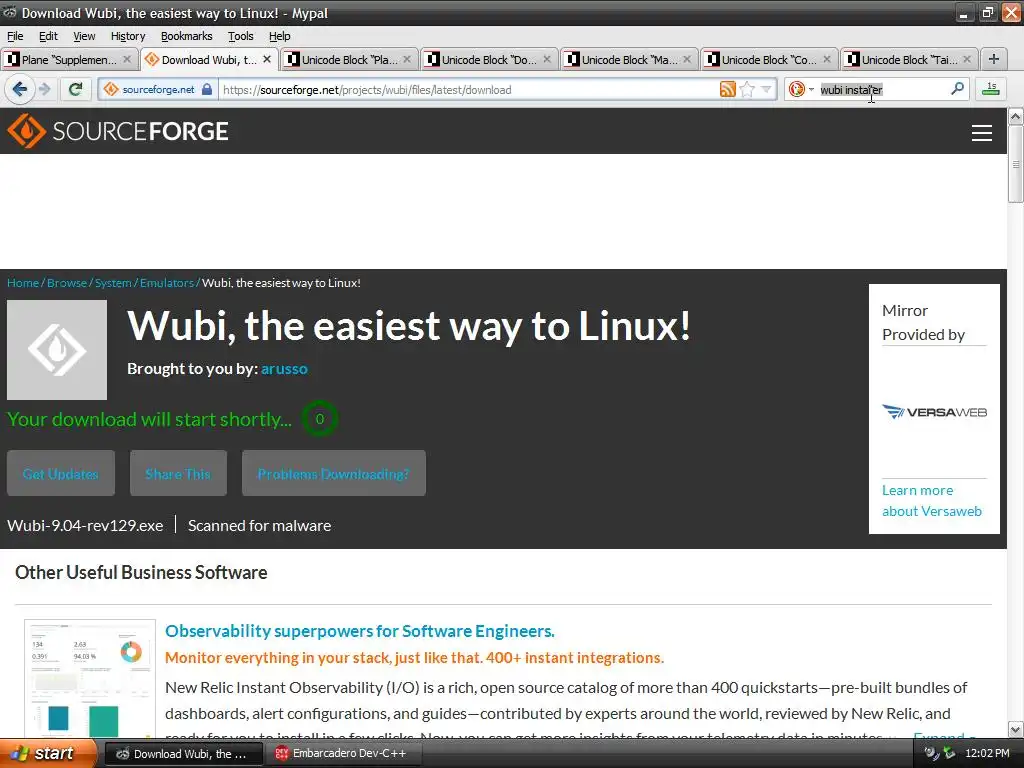Open the View menu
Image resolution: width=1024 pixels, height=768 pixels.
click(84, 36)
